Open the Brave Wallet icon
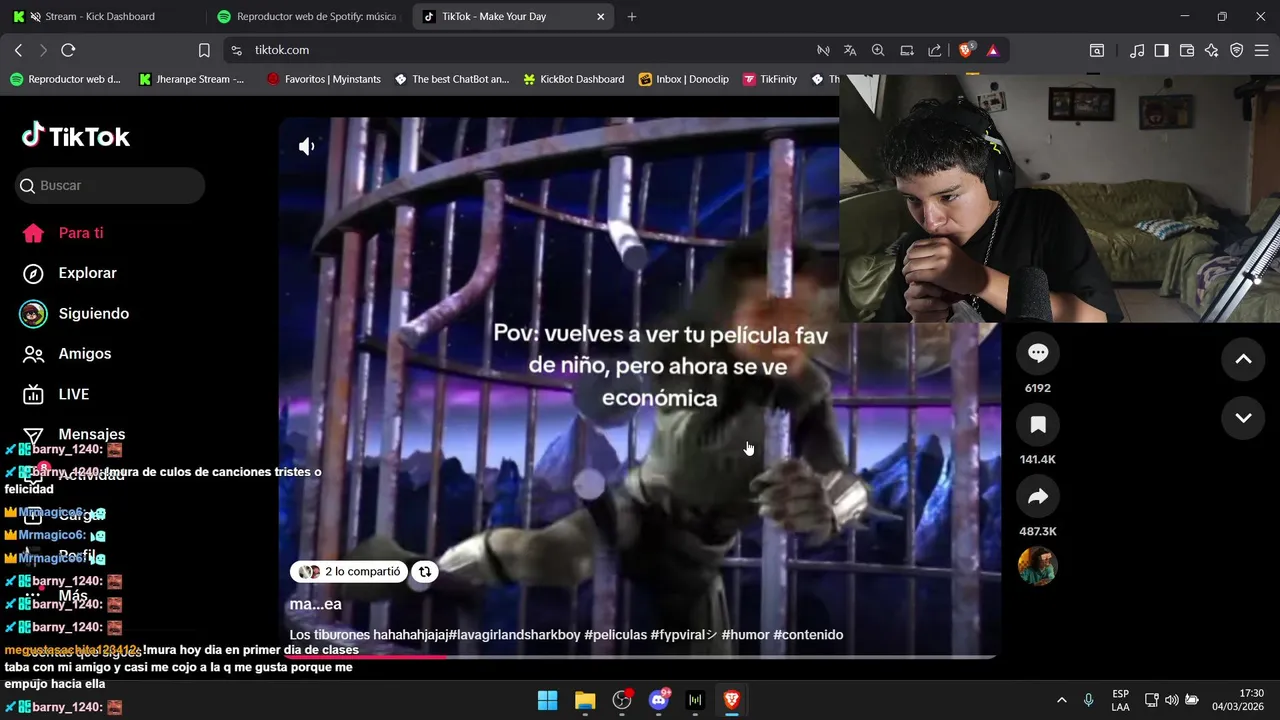 tap(1187, 50)
